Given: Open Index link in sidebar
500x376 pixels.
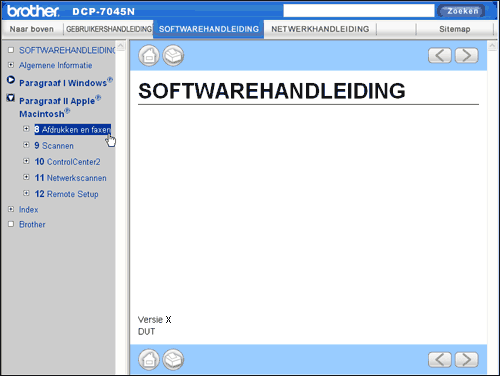Looking at the screenshot, I should pos(29,210).
